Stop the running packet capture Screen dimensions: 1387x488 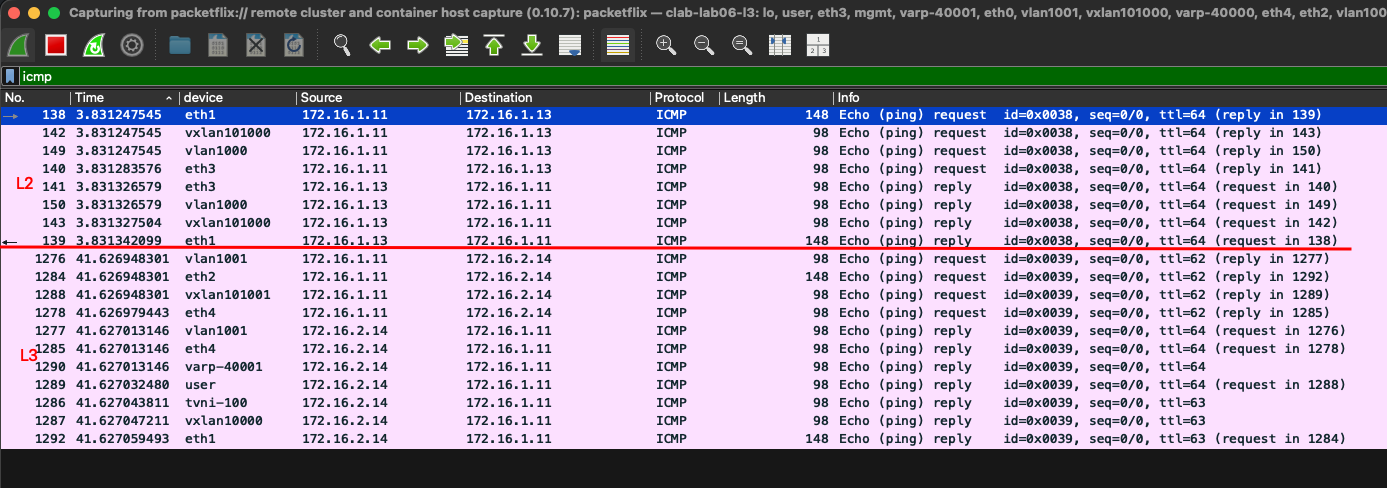tap(56, 45)
